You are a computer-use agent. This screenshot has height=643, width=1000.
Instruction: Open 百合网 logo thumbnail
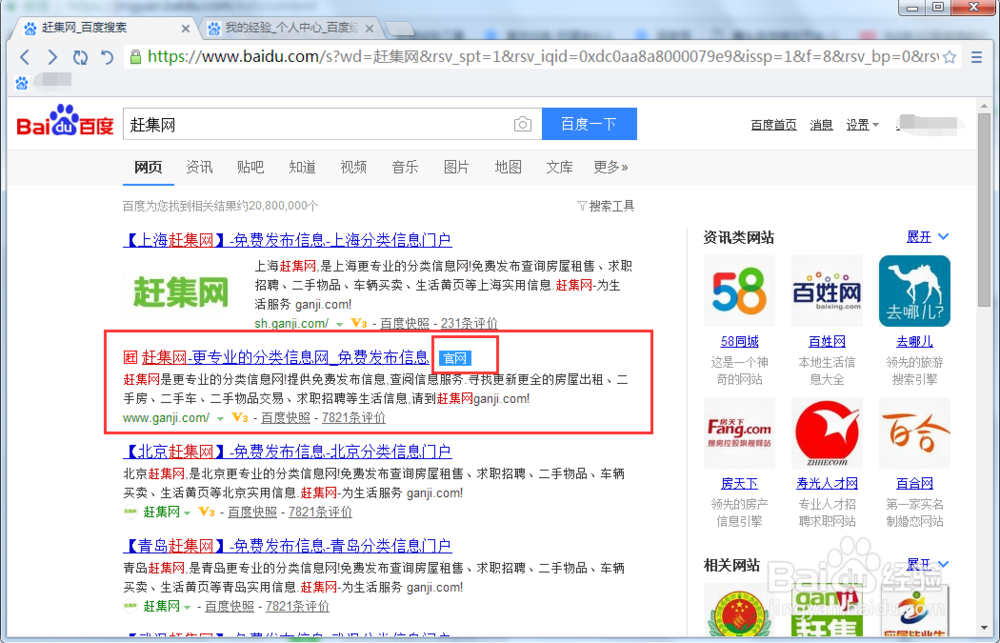(914, 433)
